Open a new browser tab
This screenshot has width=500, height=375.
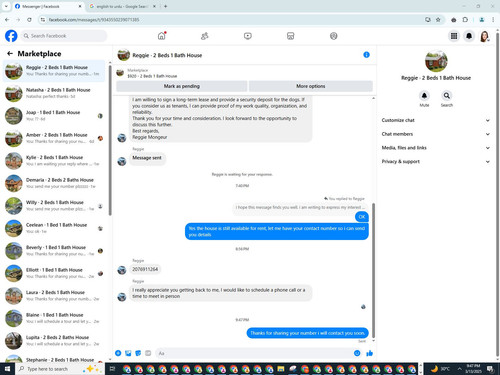click(x=165, y=6)
